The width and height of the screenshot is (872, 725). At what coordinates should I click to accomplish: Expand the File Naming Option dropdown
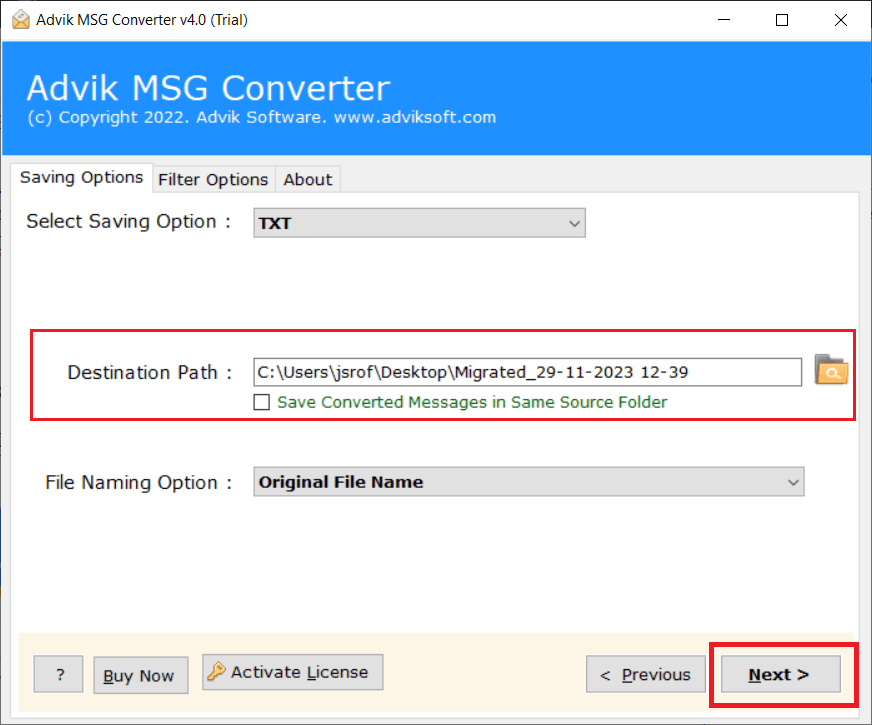pyautogui.click(x=529, y=481)
